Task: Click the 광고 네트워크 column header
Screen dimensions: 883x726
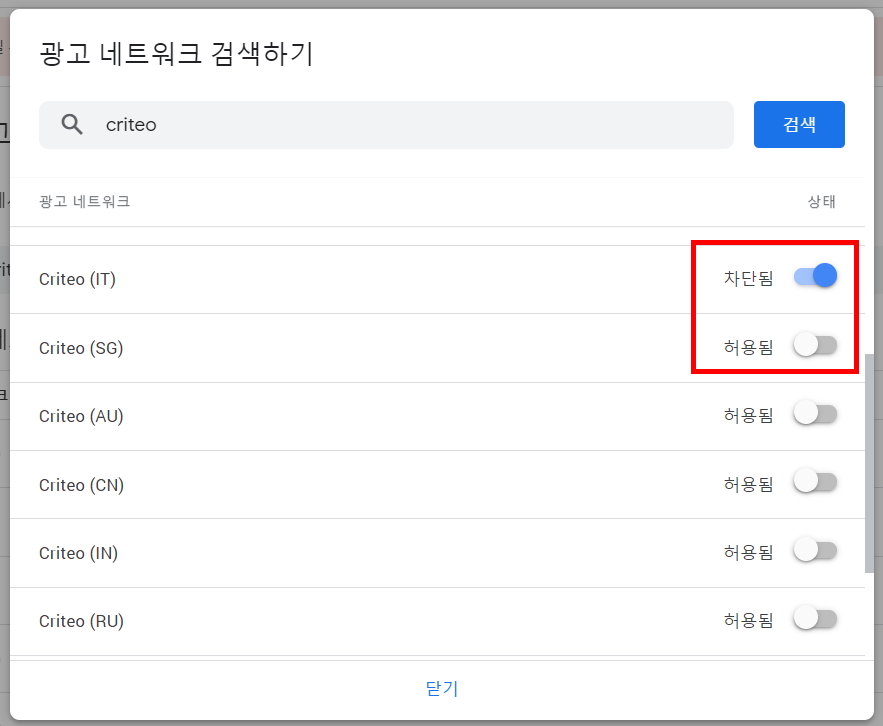Action: [84, 201]
